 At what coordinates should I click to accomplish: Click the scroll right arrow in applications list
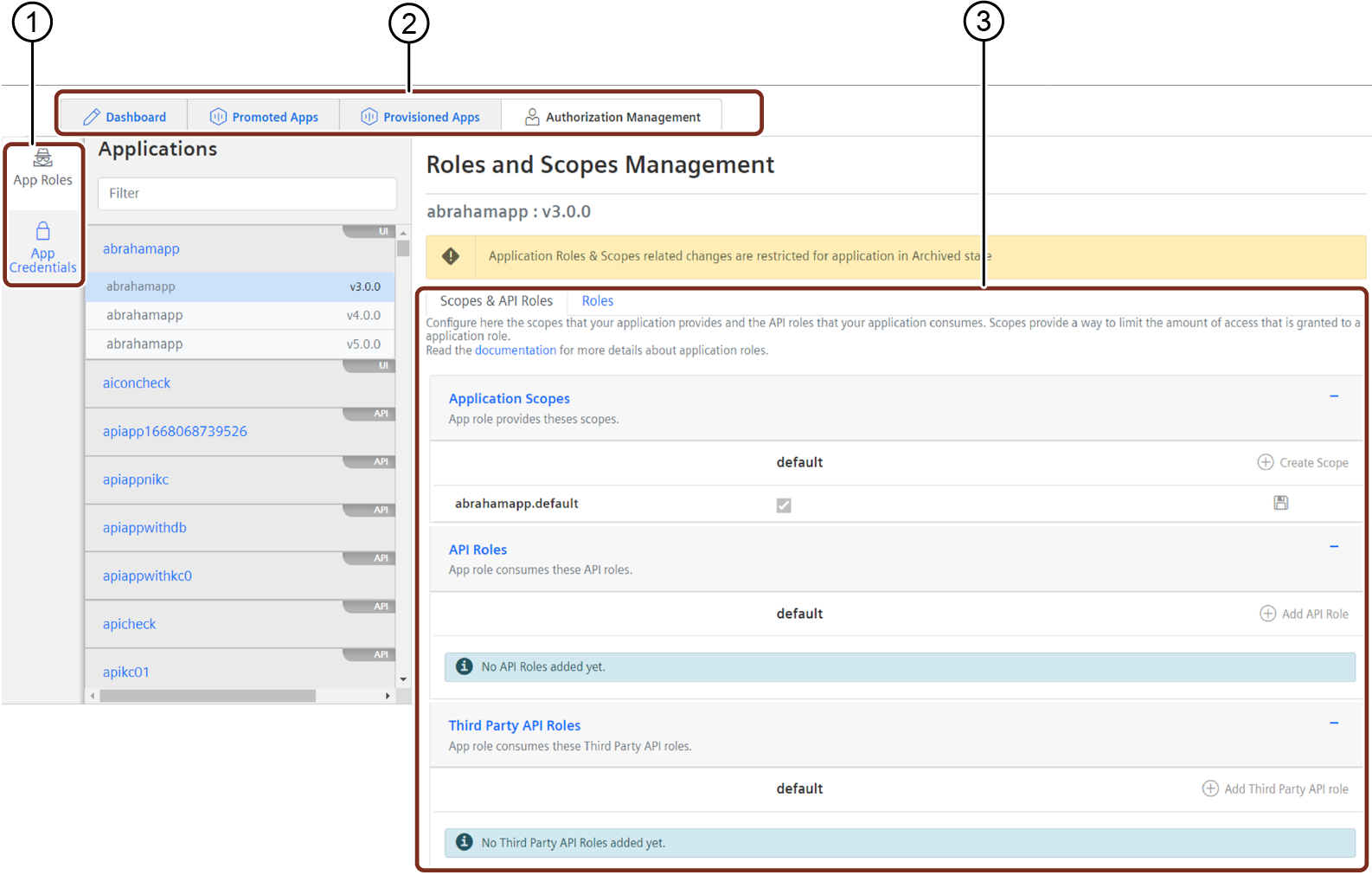[388, 696]
